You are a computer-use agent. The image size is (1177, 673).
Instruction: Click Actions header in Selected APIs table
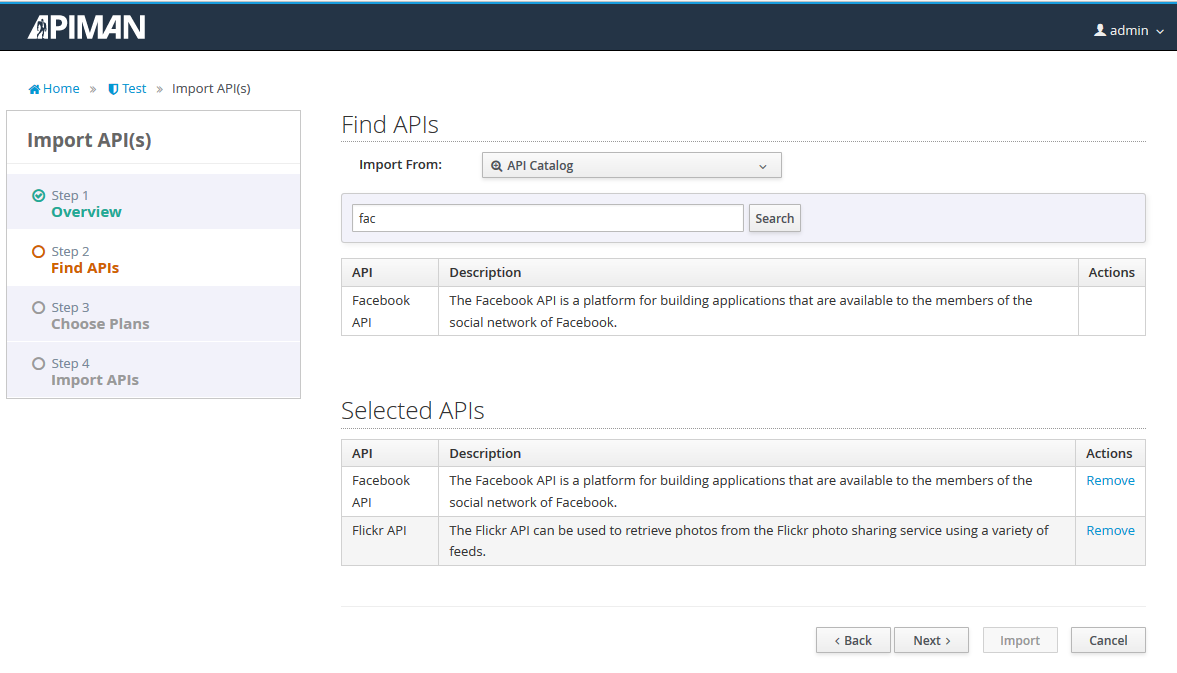click(x=1109, y=453)
